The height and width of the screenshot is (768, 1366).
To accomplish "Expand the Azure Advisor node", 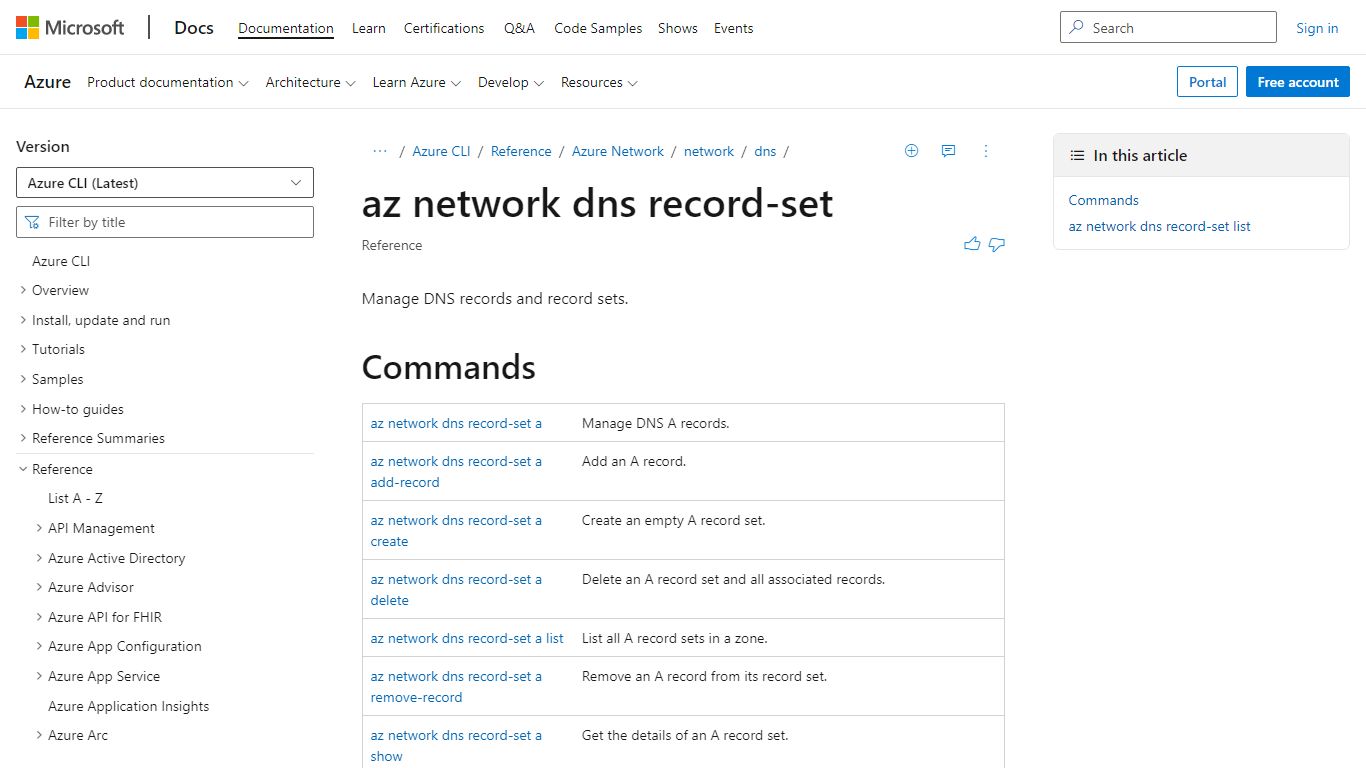I will (39, 587).
